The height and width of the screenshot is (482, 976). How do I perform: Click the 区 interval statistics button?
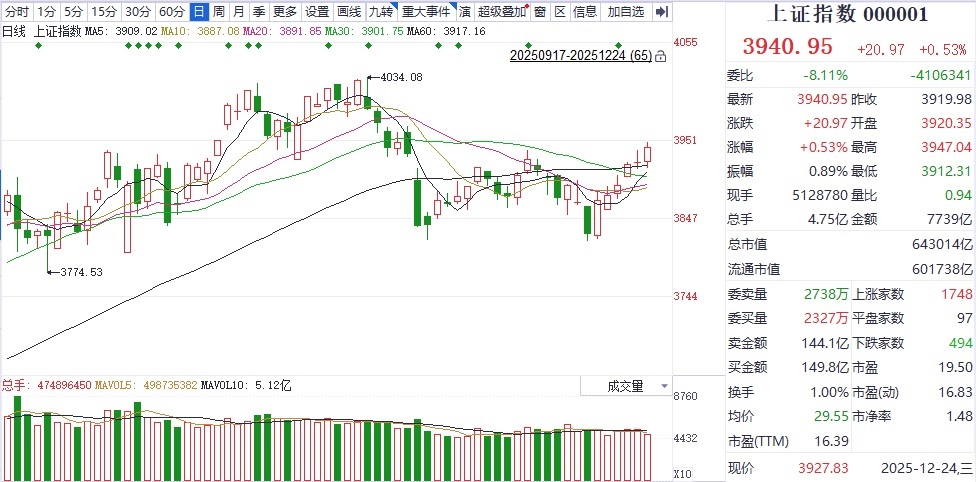coord(560,12)
